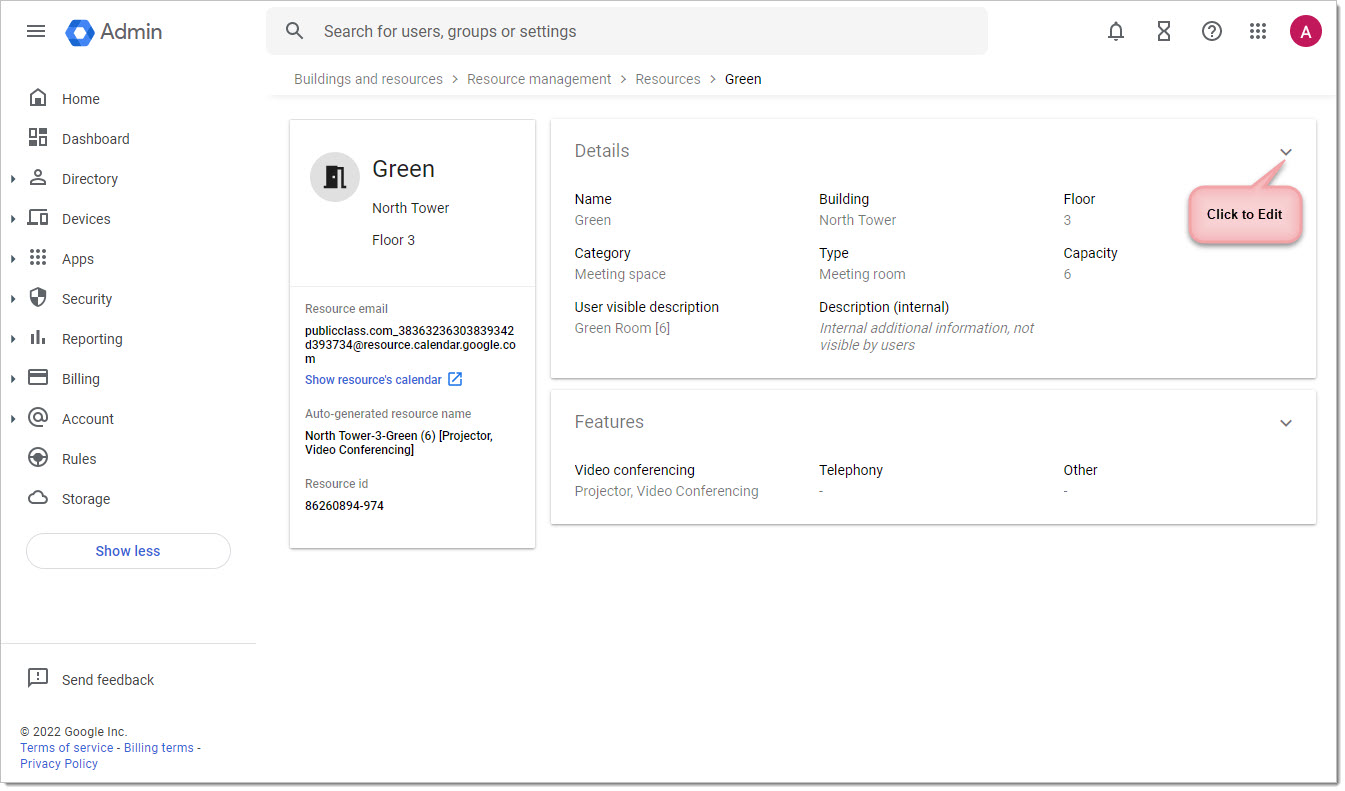Open the account avatar with letter A

pyautogui.click(x=1306, y=31)
